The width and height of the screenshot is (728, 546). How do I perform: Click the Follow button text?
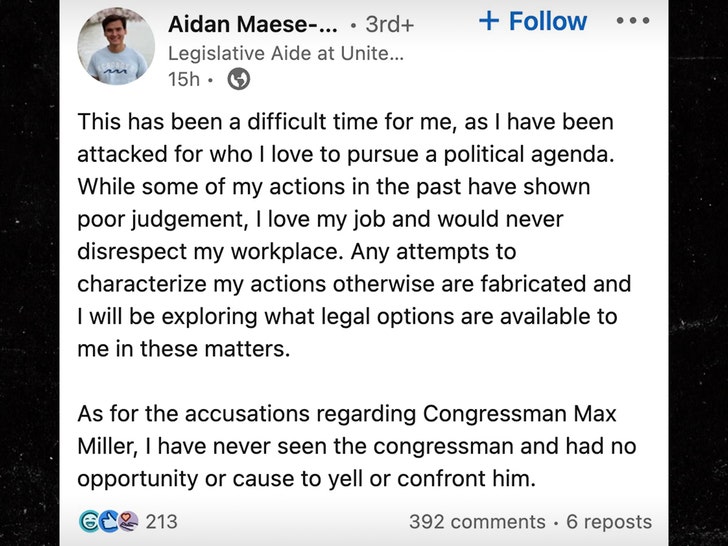[x=549, y=21]
